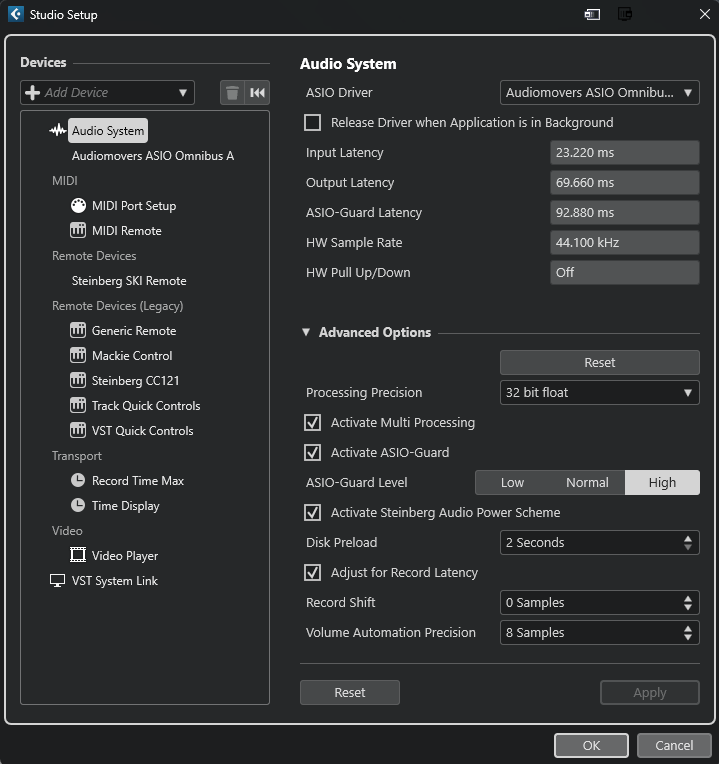Screen dimensions: 719x764
Task: Select MIDI Port Setup in device tree
Action: 133,206
